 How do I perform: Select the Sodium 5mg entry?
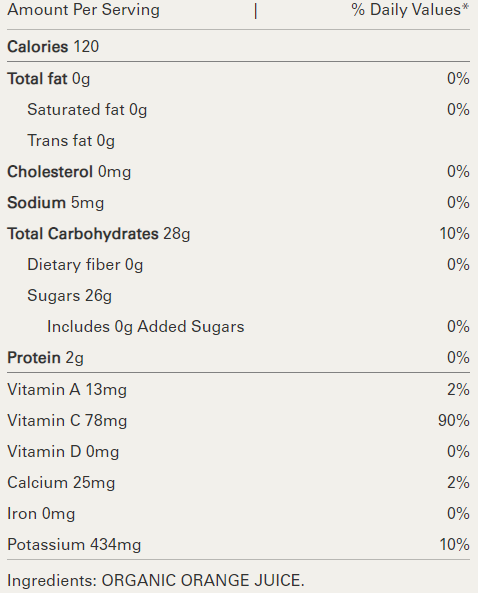point(56,203)
